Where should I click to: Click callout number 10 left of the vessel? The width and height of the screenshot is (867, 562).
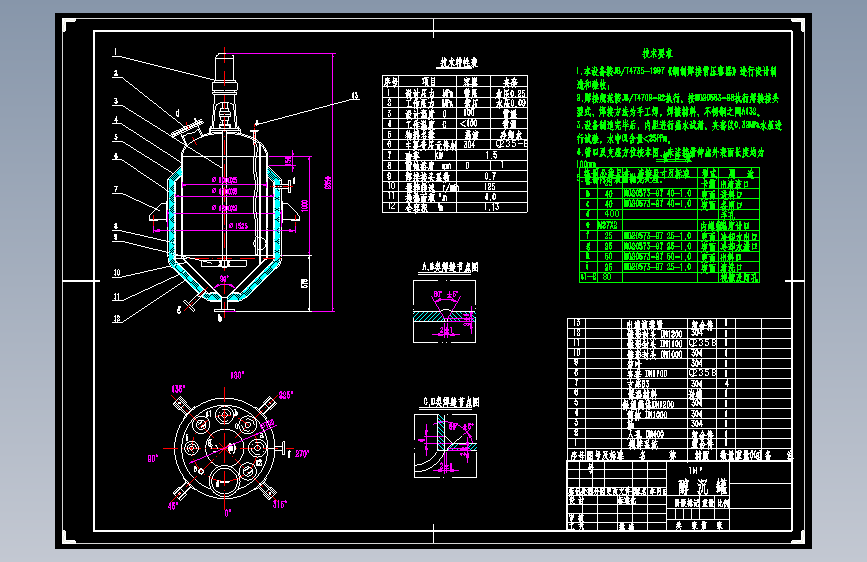pos(117,273)
